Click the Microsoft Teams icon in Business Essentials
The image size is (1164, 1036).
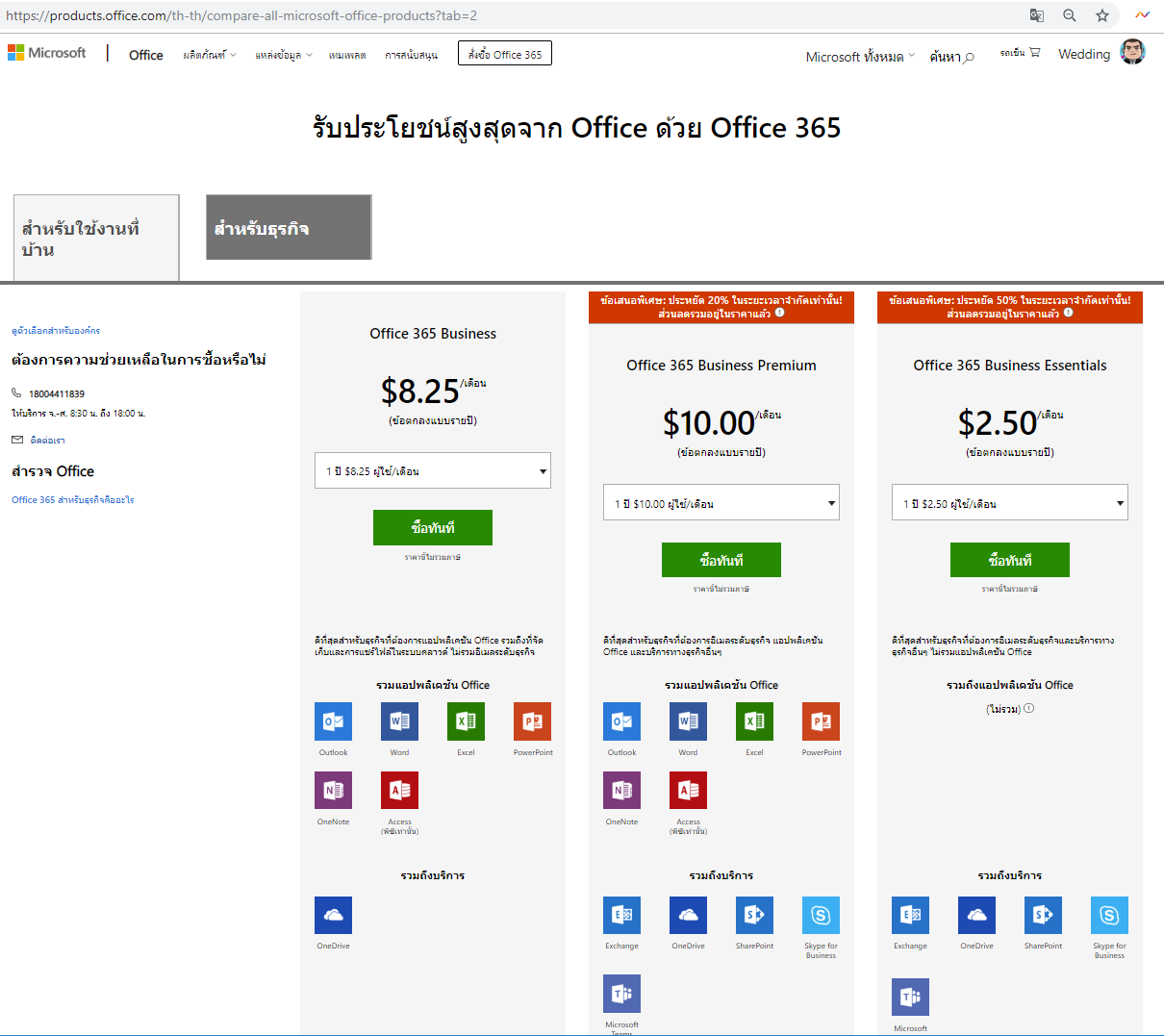click(x=910, y=998)
